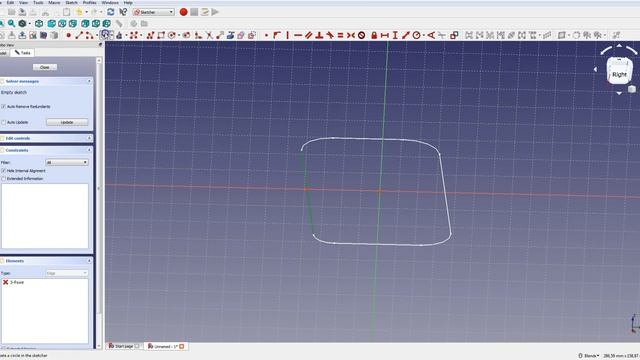The image size is (640, 360).
Task: Enable Auto Update checkbox
Action: (4, 122)
